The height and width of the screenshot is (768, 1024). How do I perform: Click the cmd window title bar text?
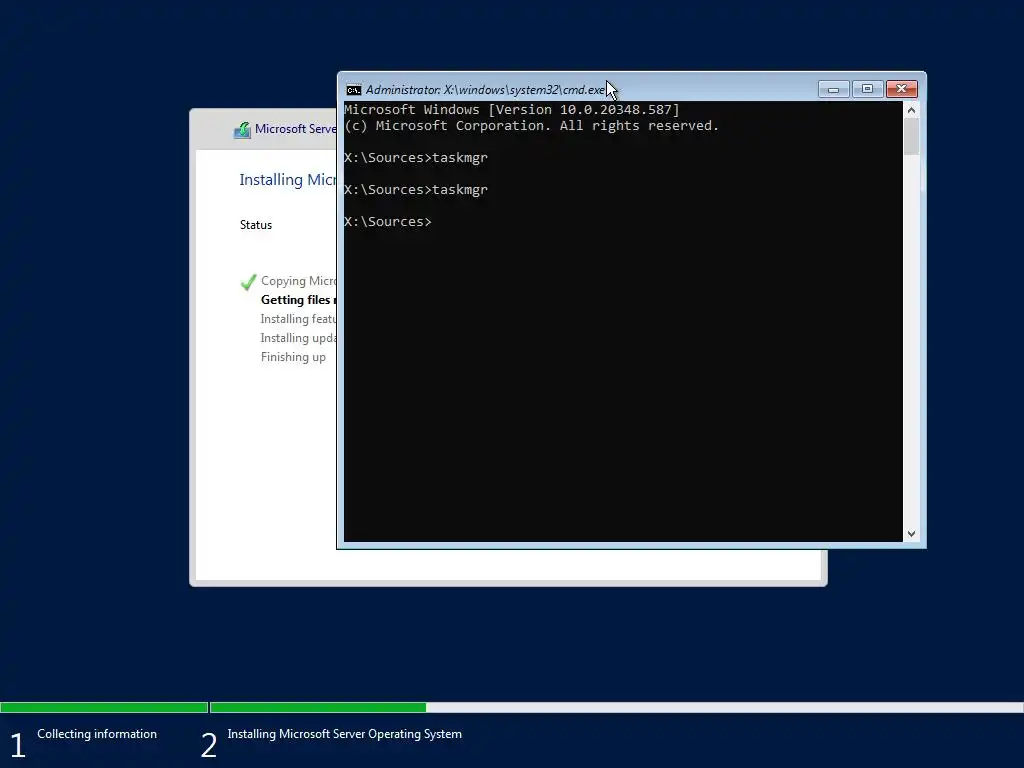(x=485, y=90)
